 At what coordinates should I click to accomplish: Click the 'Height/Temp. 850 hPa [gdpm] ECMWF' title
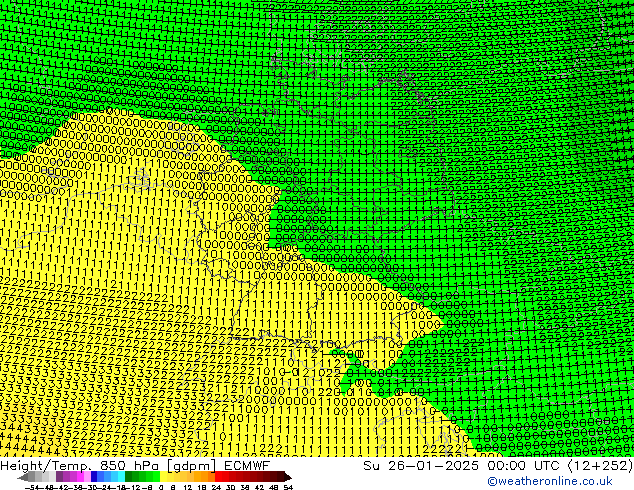point(135,466)
